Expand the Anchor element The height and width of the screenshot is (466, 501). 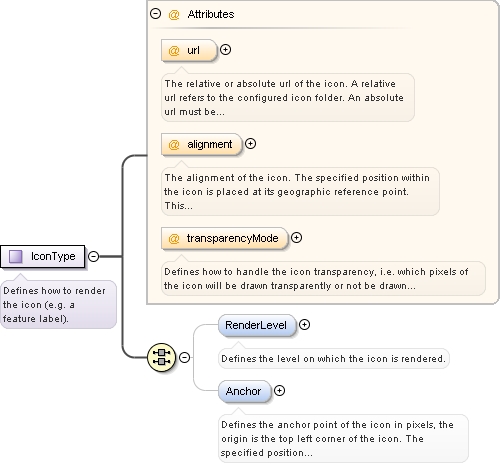pos(279,391)
